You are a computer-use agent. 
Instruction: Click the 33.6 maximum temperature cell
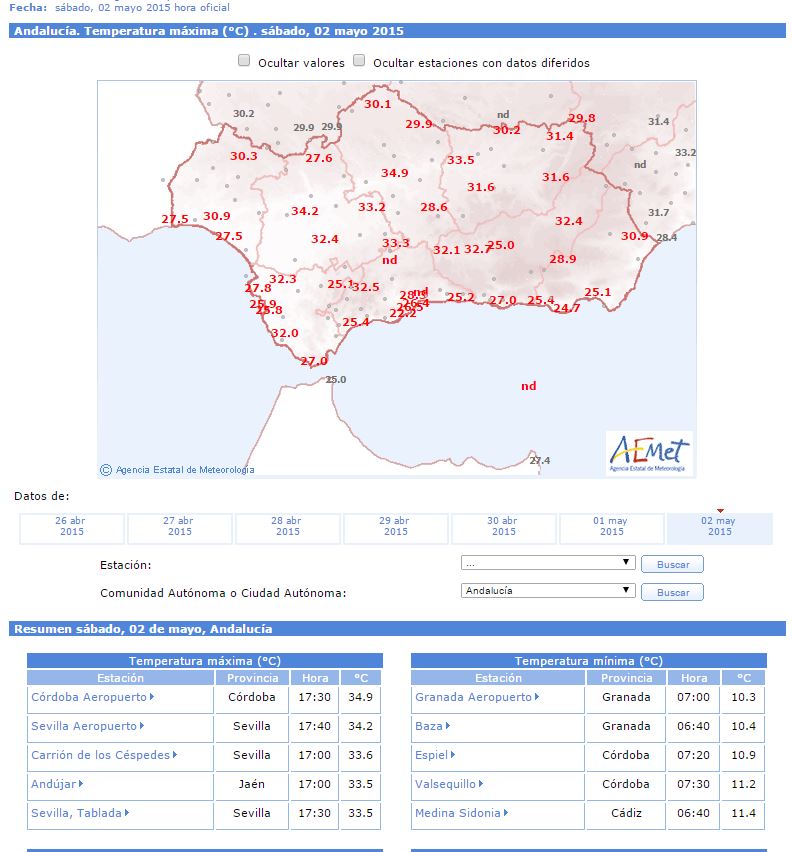361,755
